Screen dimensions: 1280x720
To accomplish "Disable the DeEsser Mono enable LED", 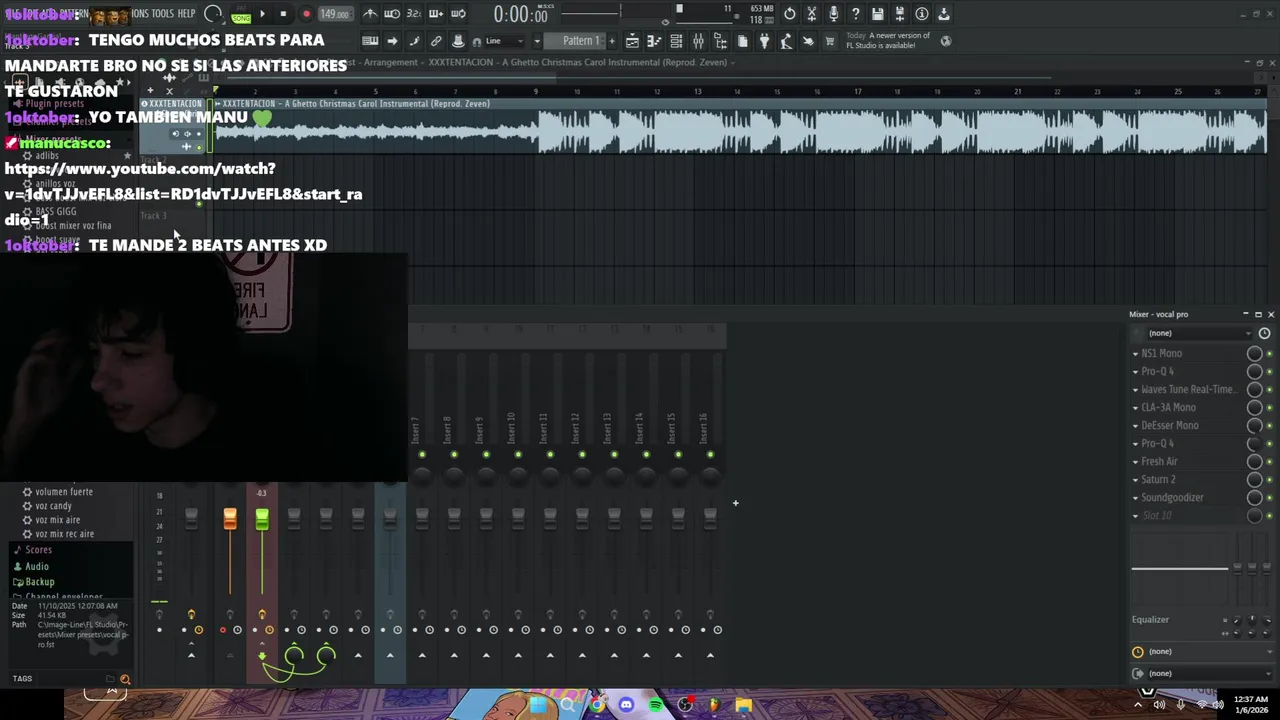I will coord(1269,426).
